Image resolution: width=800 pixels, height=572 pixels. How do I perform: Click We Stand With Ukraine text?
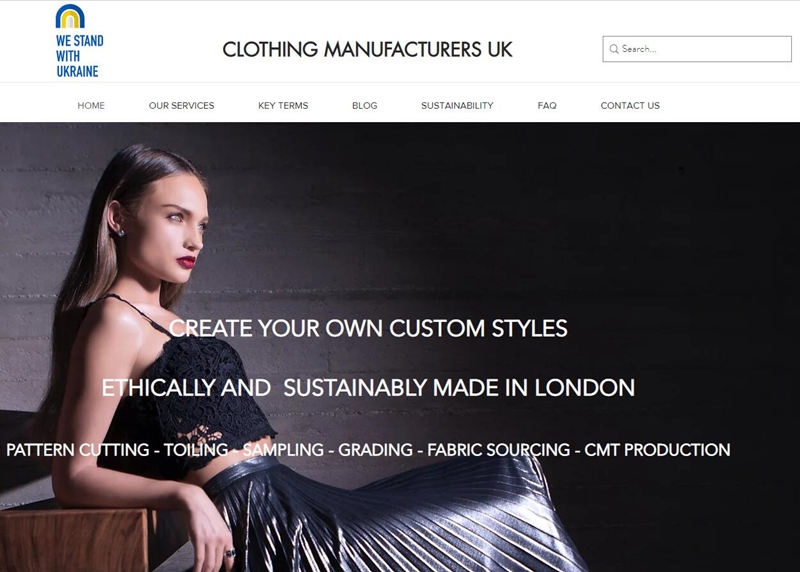(x=79, y=56)
